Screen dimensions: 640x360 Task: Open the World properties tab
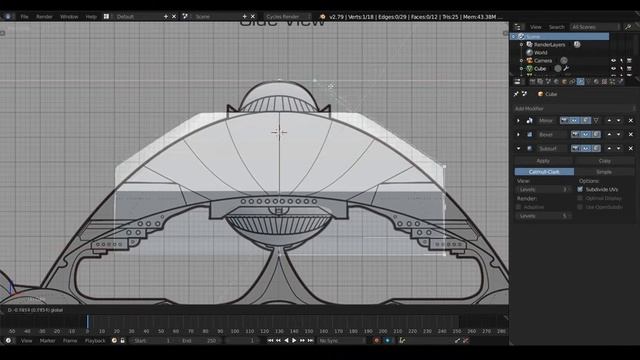coord(556,82)
